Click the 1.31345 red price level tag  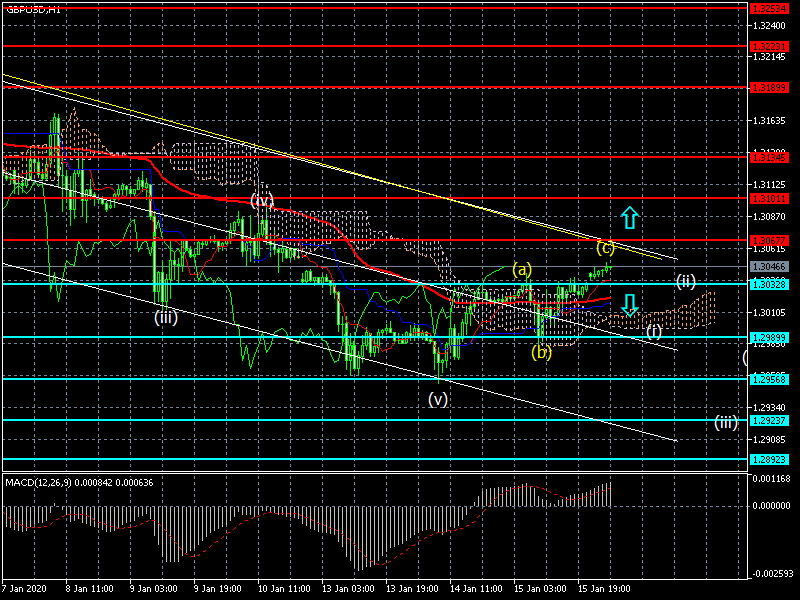point(769,158)
